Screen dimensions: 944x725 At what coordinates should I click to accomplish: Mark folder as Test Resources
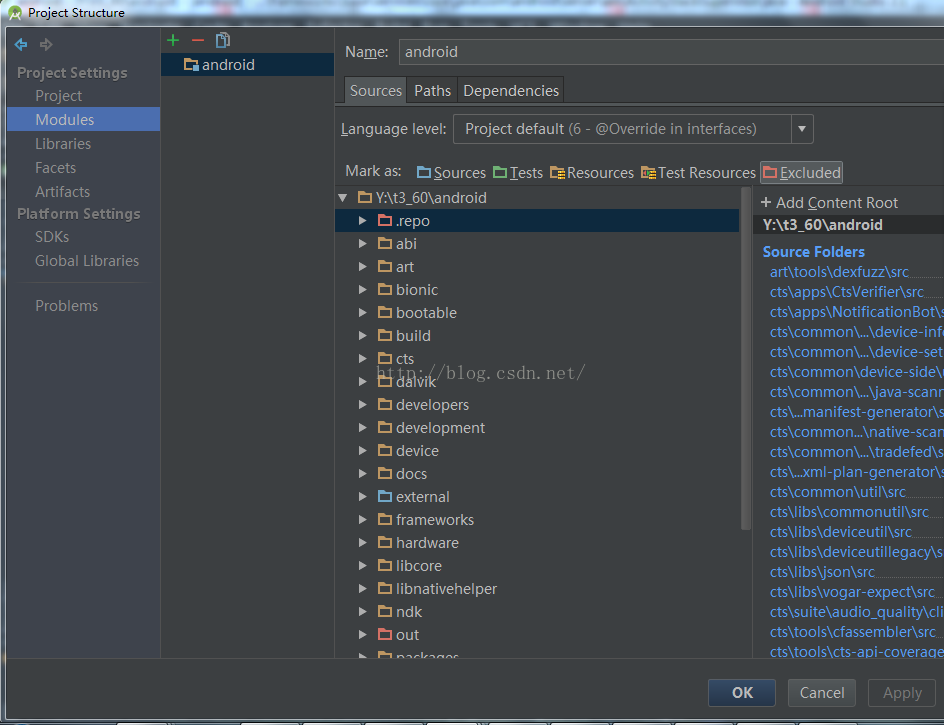(698, 173)
